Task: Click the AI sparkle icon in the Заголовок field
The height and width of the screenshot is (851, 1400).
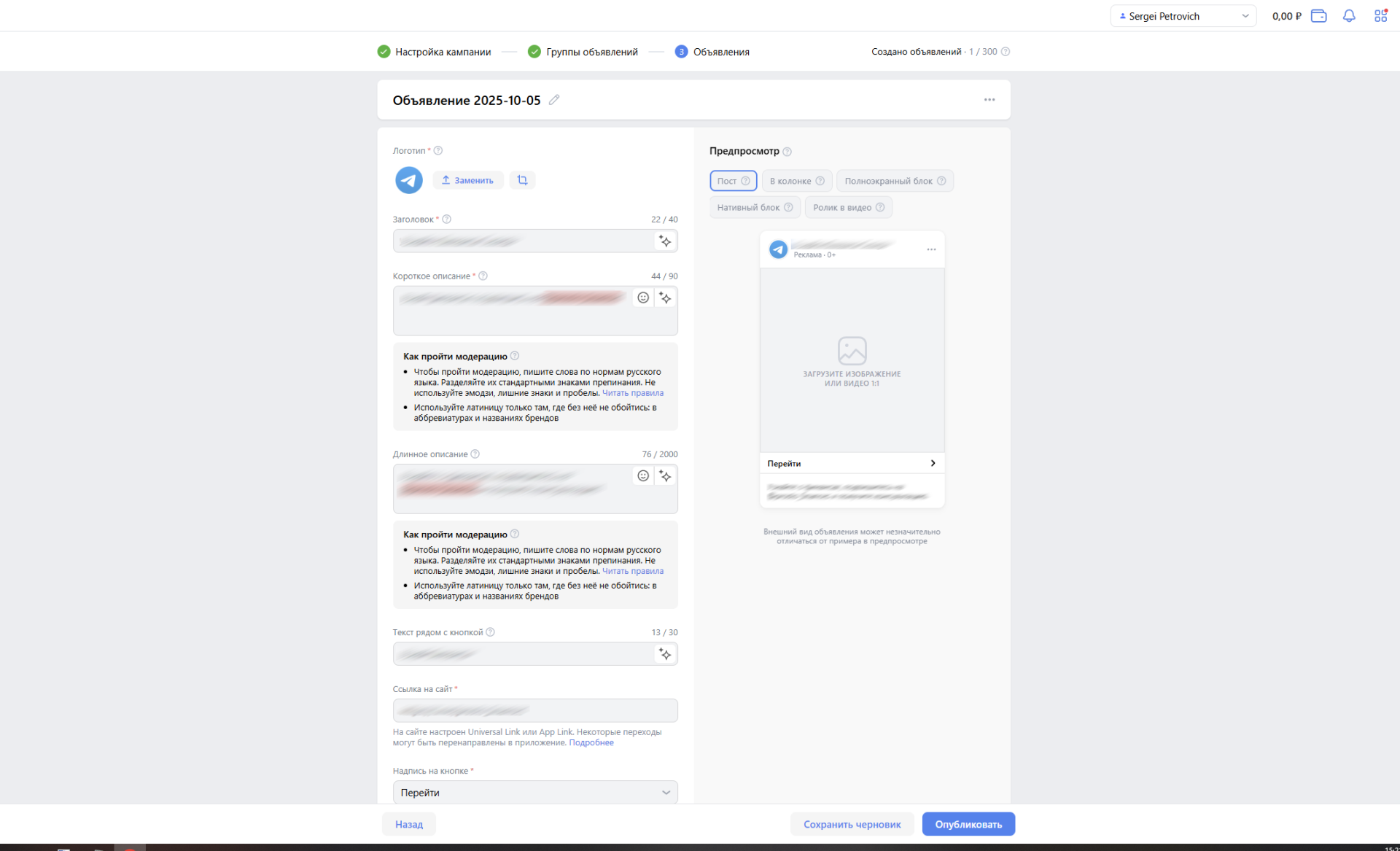Action: coord(665,241)
